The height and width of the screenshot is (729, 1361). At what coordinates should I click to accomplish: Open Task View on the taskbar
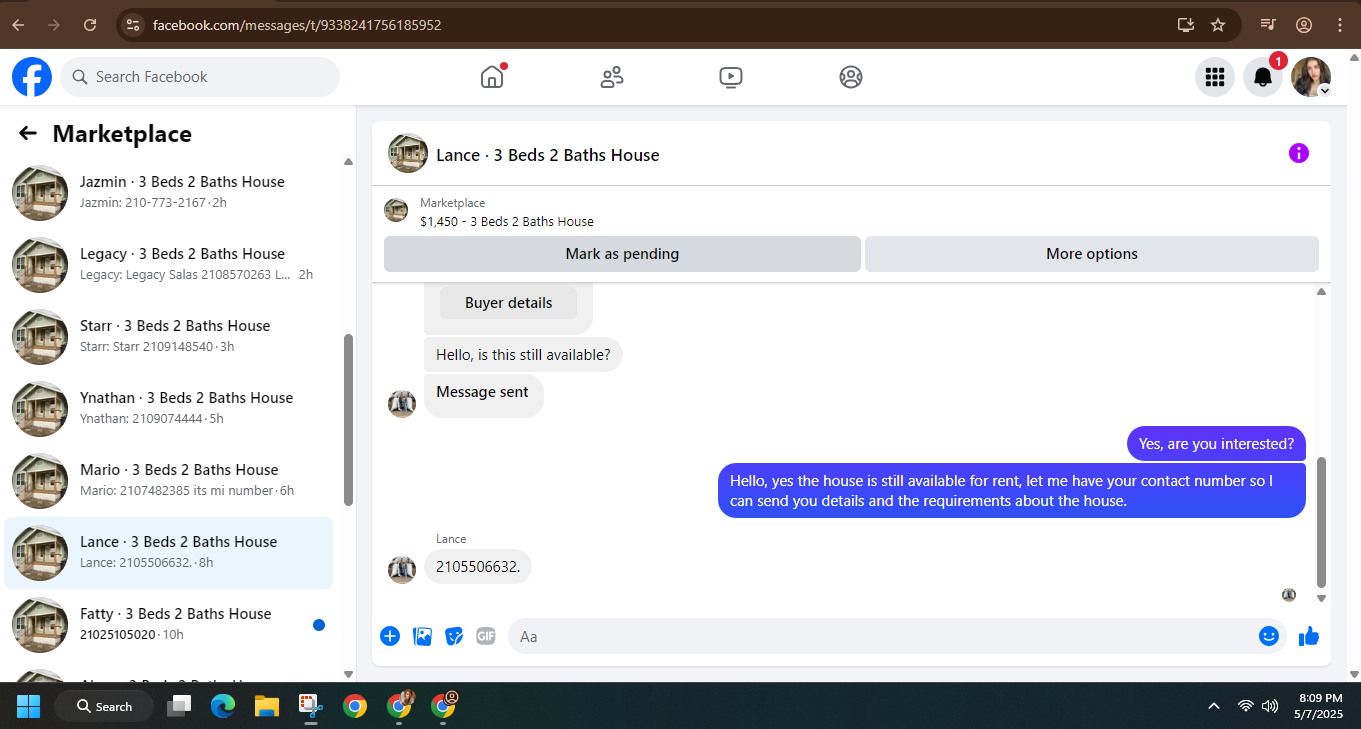pyautogui.click(x=179, y=706)
